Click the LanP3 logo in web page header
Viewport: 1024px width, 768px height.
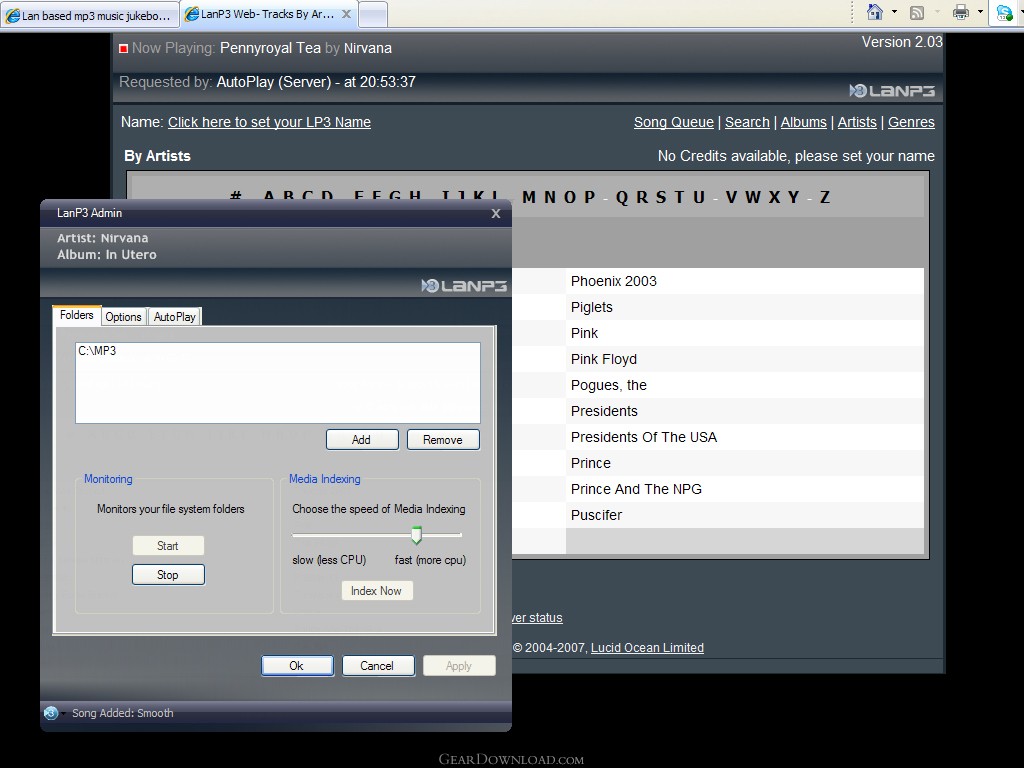892,91
